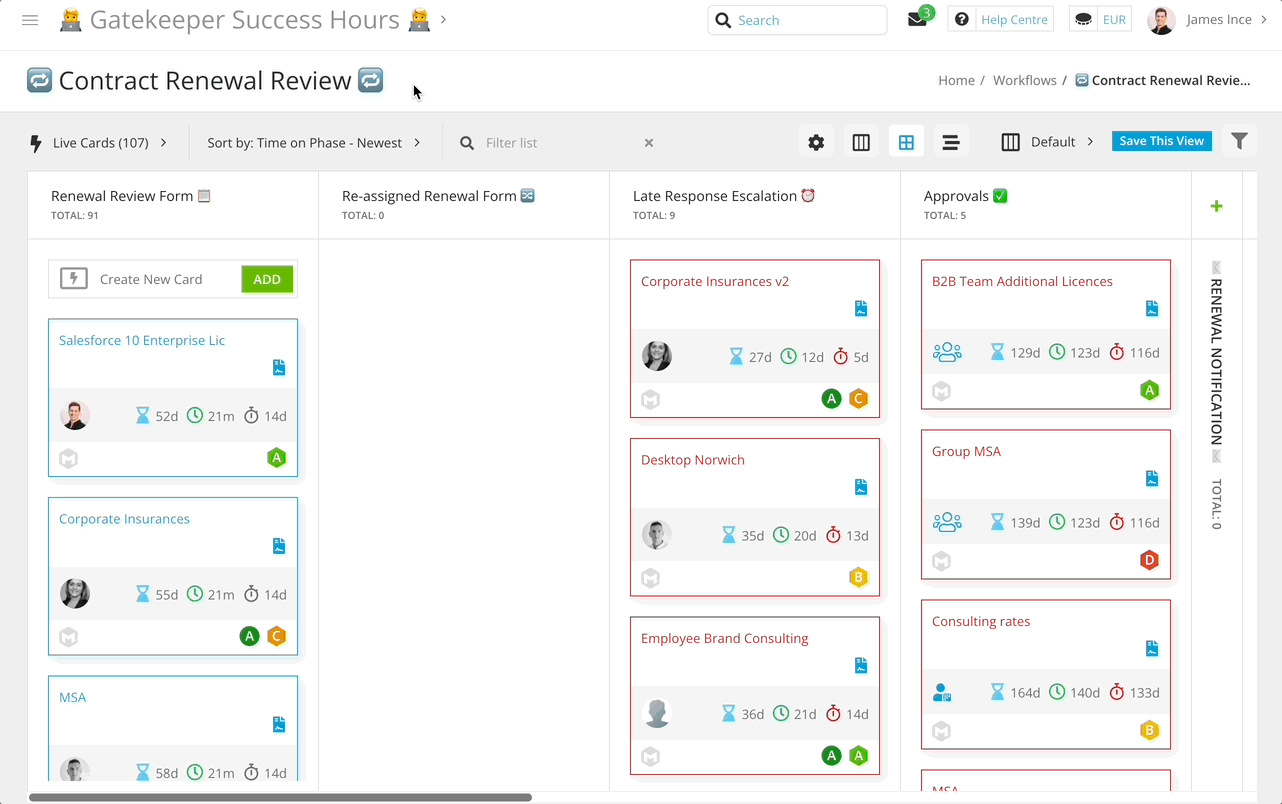Image resolution: width=1282 pixels, height=804 pixels.
Task: Add a new phase with the green plus icon
Action: pyautogui.click(x=1216, y=206)
